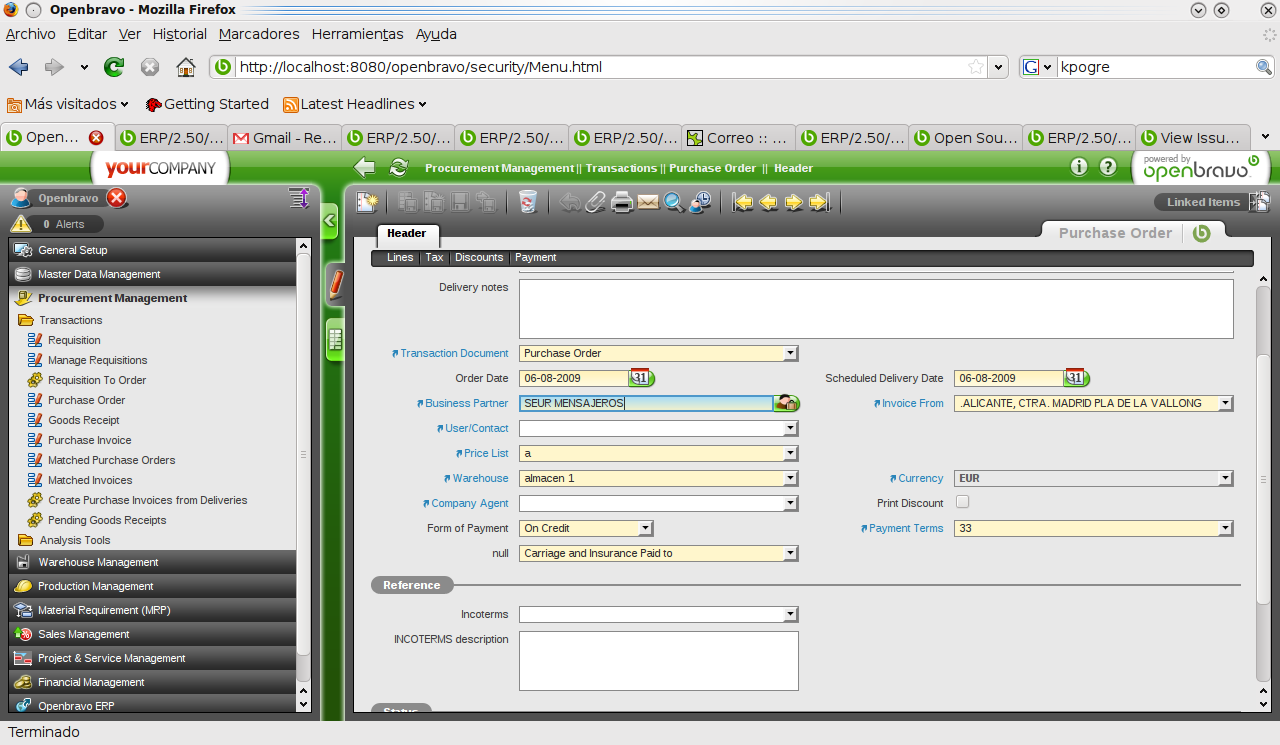The height and width of the screenshot is (745, 1280).
Task: Go to the first record arrow
Action: click(742, 202)
